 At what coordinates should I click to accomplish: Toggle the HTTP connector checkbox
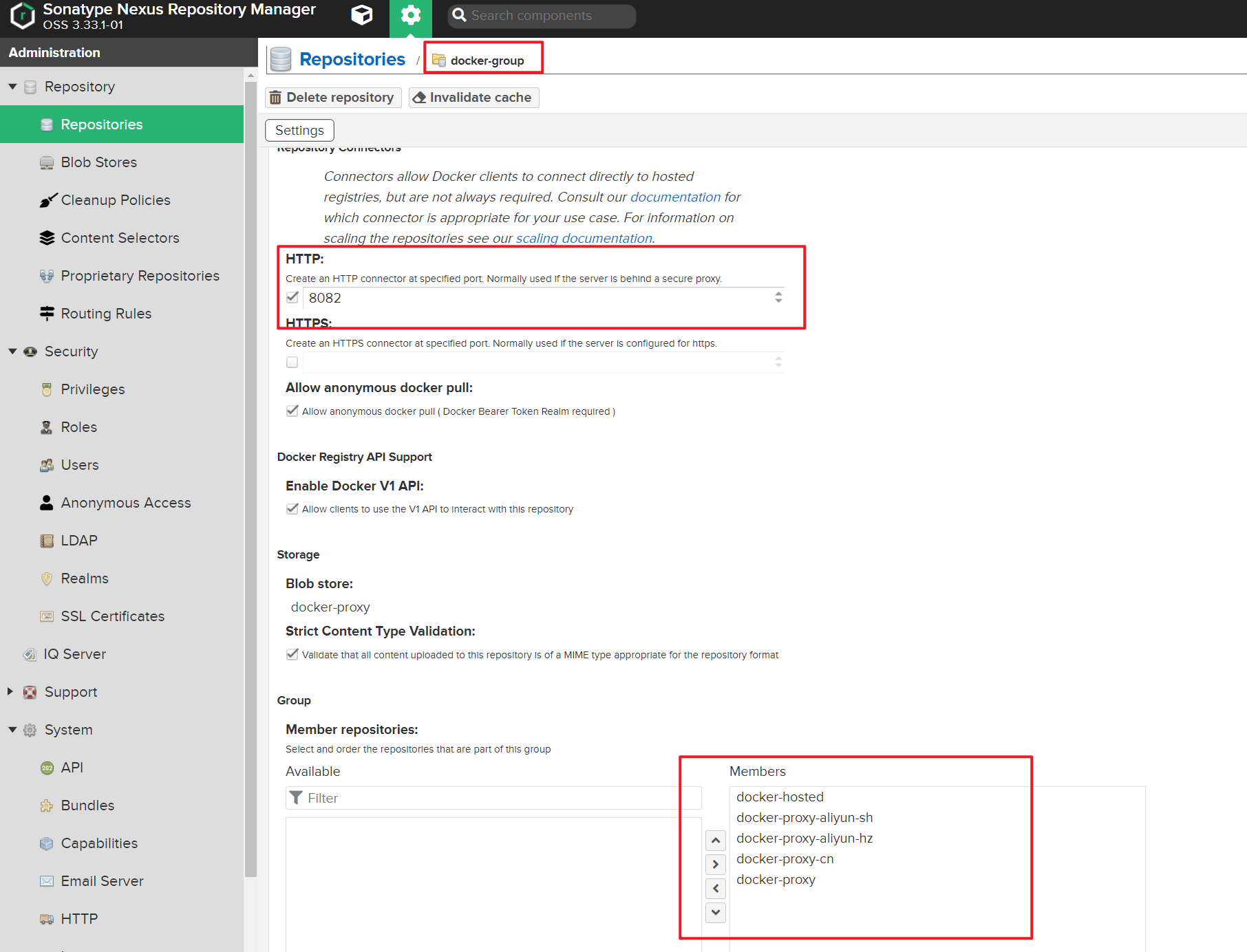click(x=292, y=297)
